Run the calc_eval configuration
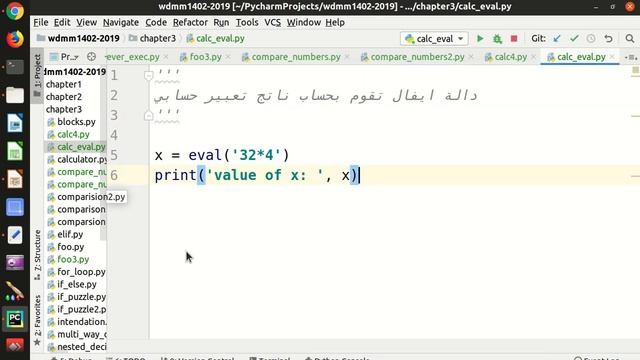Image resolution: width=640 pixels, height=360 pixels. point(480,39)
